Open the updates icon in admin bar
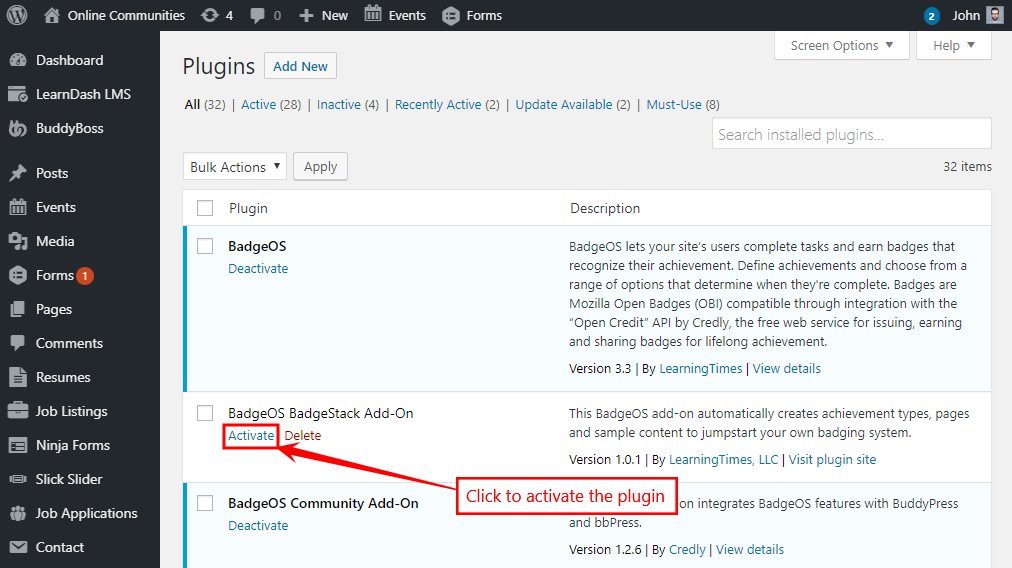 [210, 15]
